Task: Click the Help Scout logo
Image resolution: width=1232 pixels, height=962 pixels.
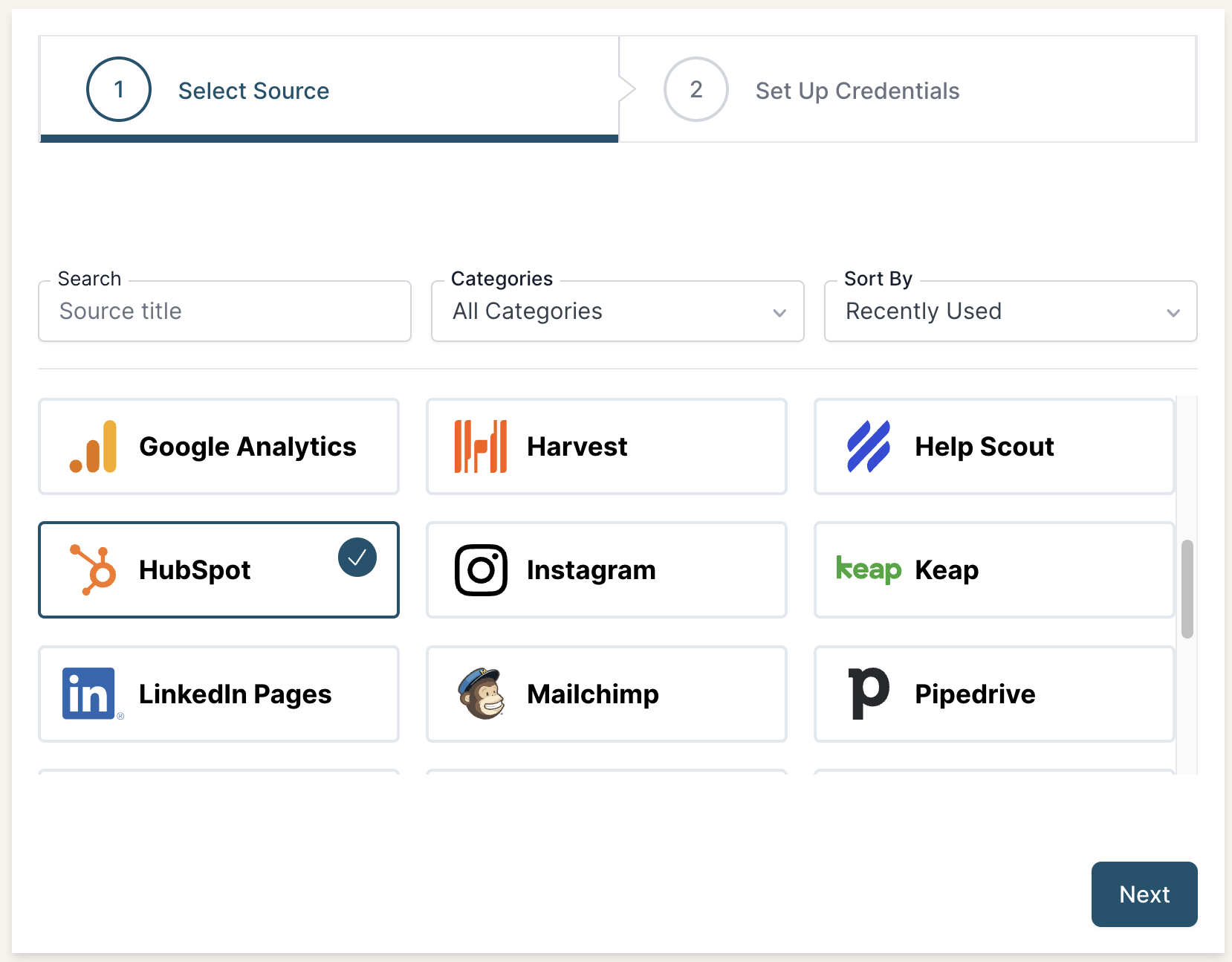Action: 867,446
